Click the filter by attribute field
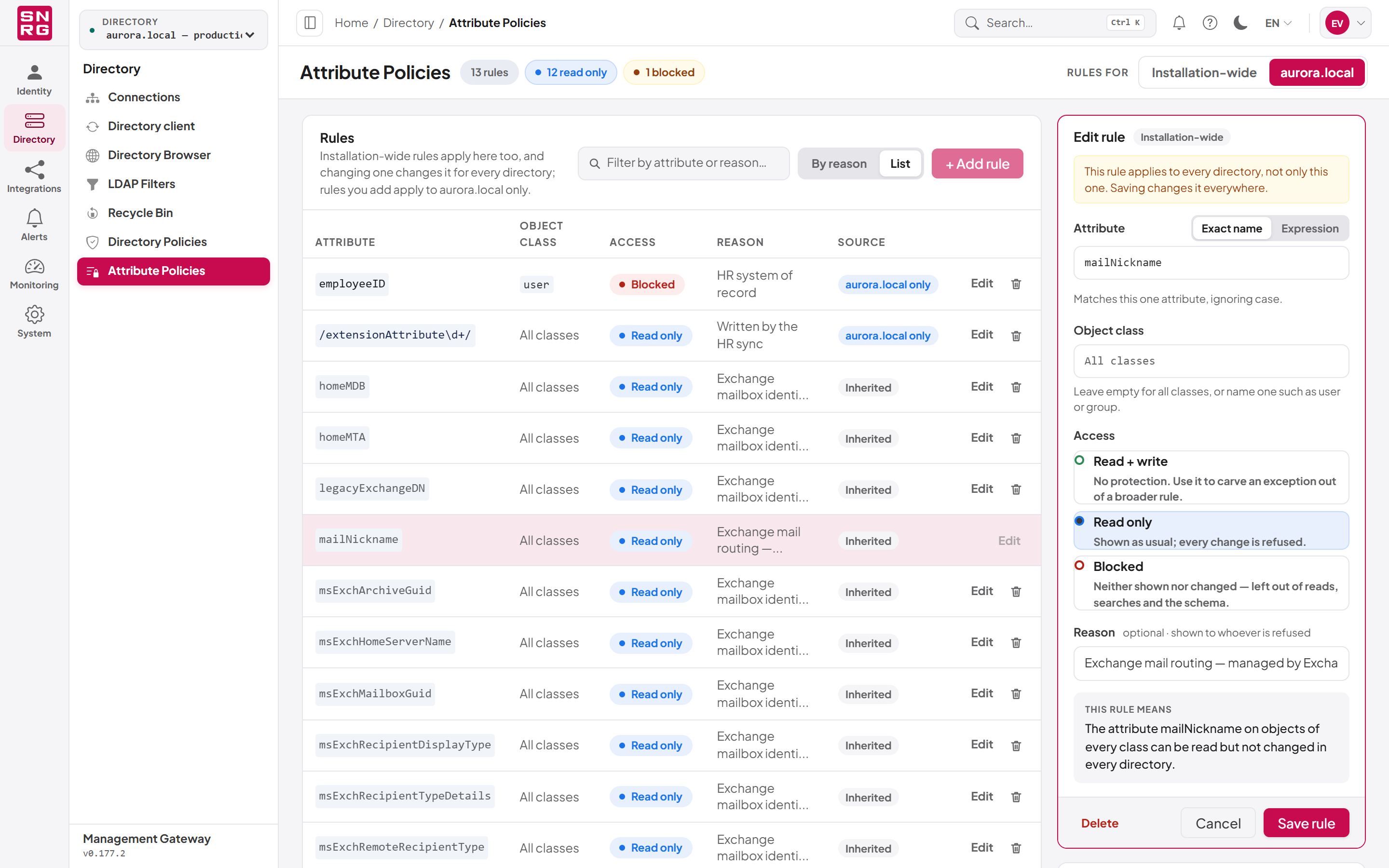This screenshot has height=868, width=1389. tap(683, 163)
